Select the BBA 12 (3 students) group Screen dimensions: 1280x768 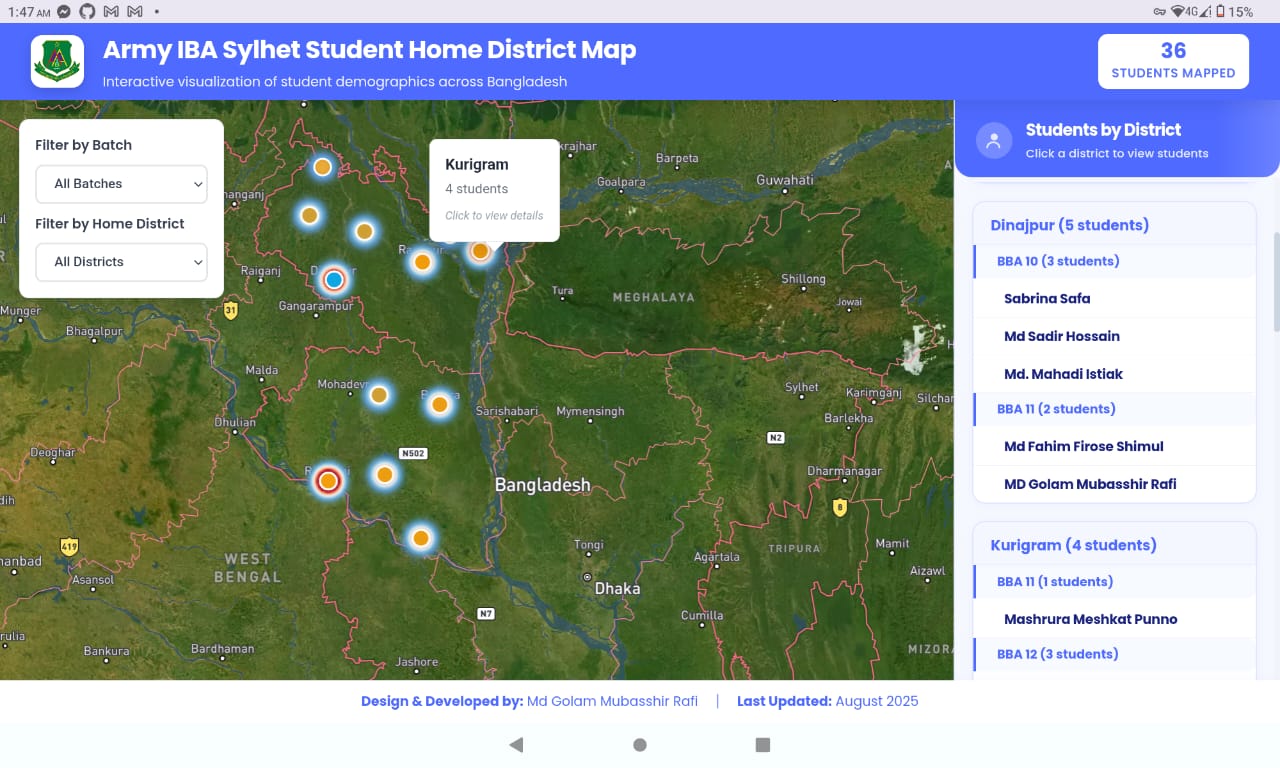click(x=1058, y=654)
